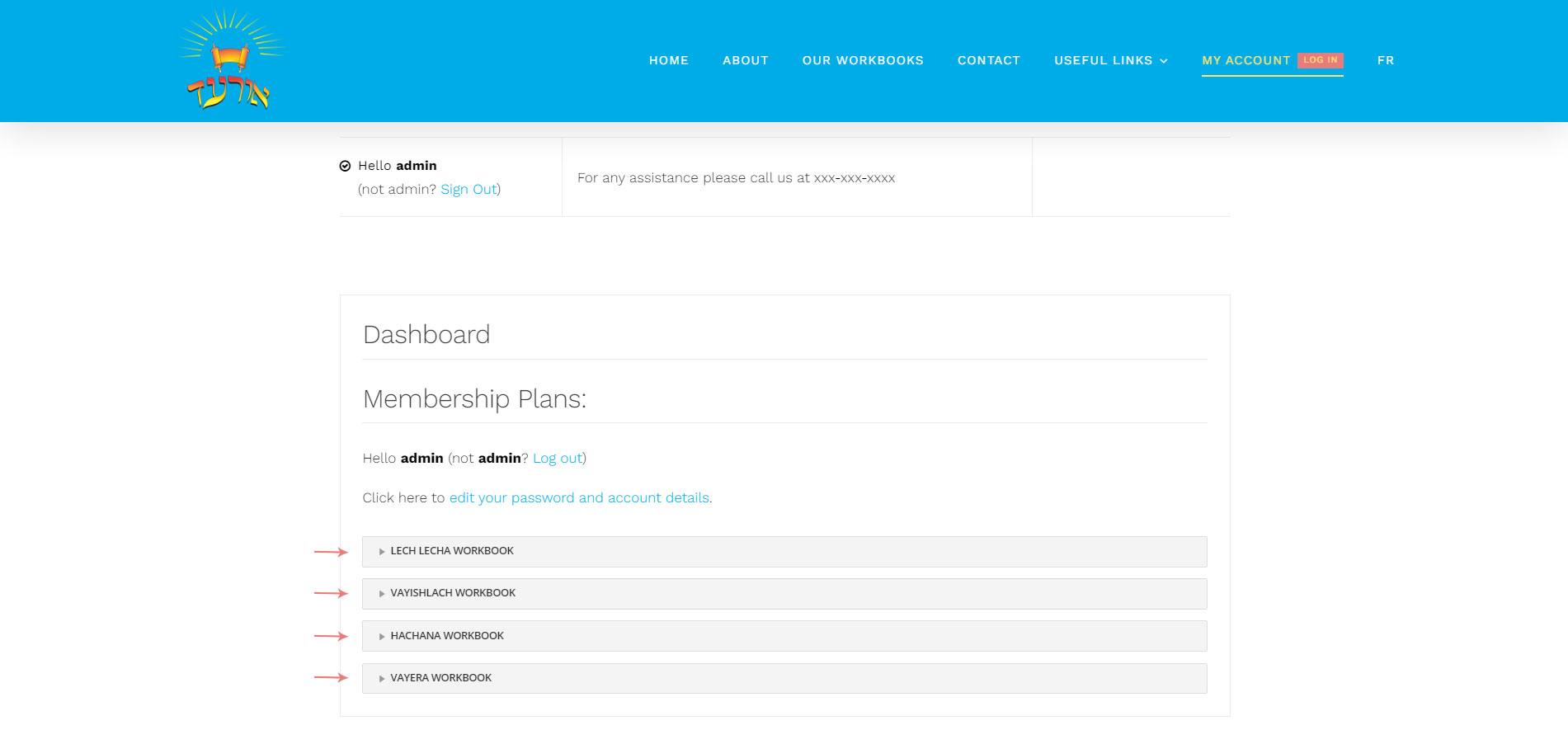1568x730 pixels.
Task: Click the check-circle icon beside Hello admin
Action: [x=345, y=166]
